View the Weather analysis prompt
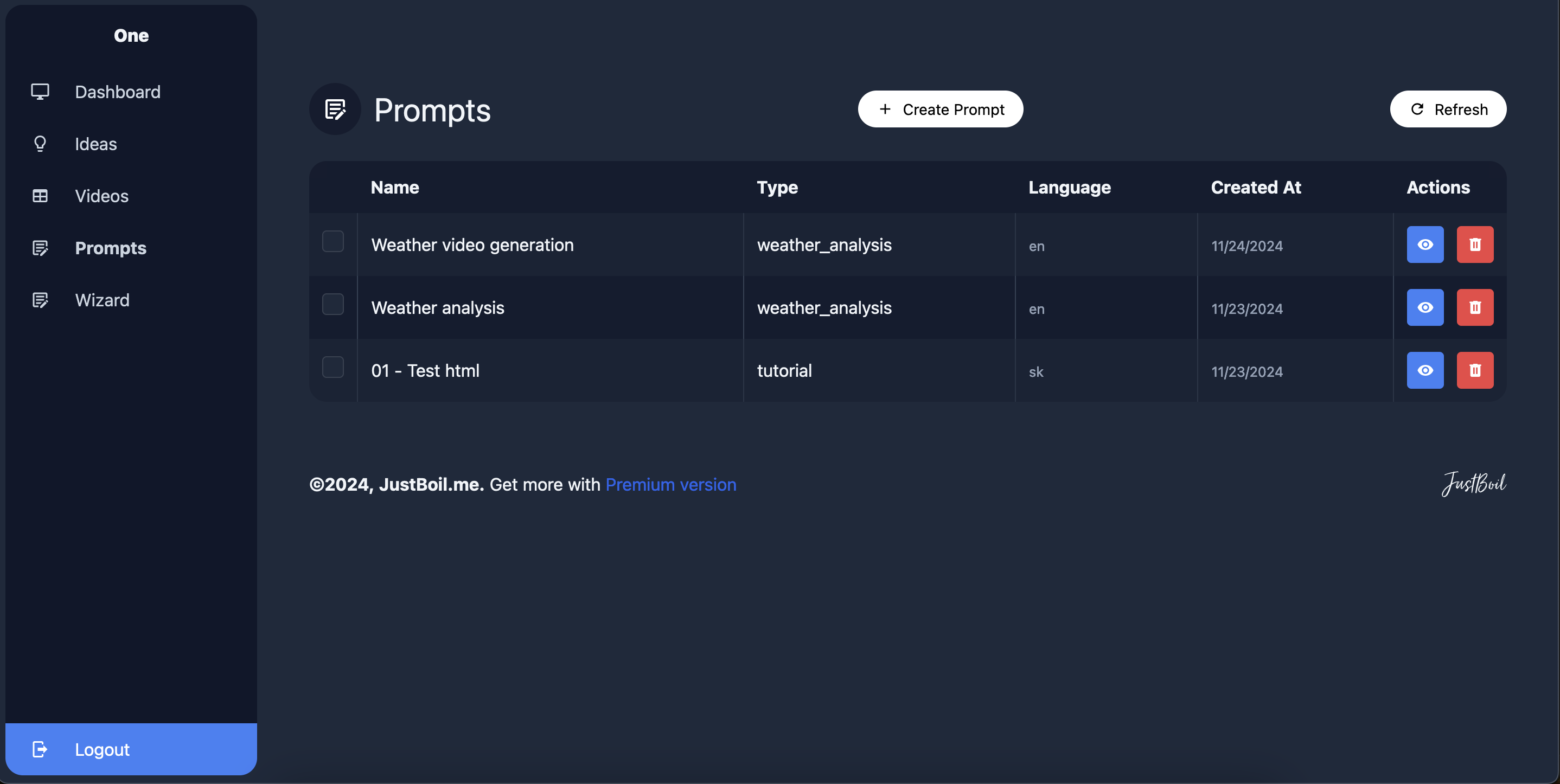The height and width of the screenshot is (784, 1560). point(1424,307)
